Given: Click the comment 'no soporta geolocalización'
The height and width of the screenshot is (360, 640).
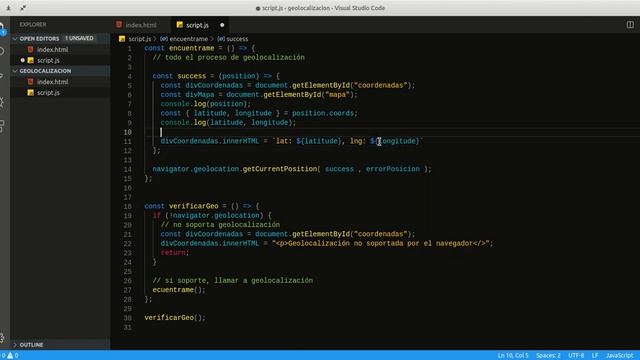Looking at the screenshot, I should pyautogui.click(x=220, y=225).
